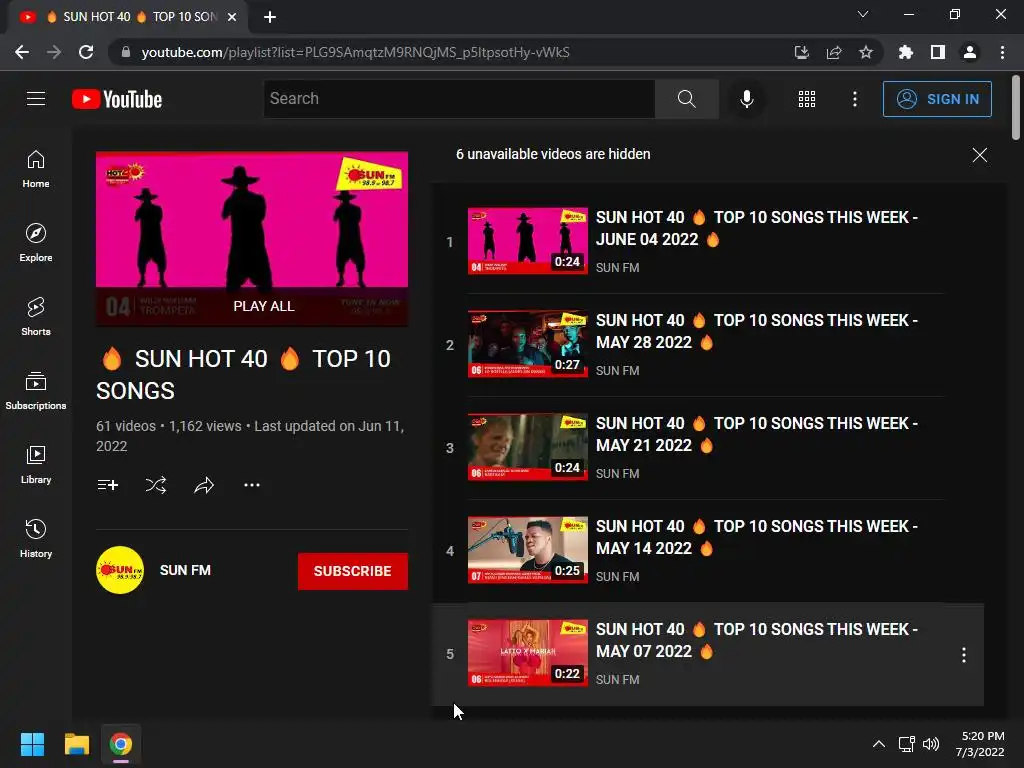
Task: Bookmark this page with the star icon
Action: click(x=865, y=52)
